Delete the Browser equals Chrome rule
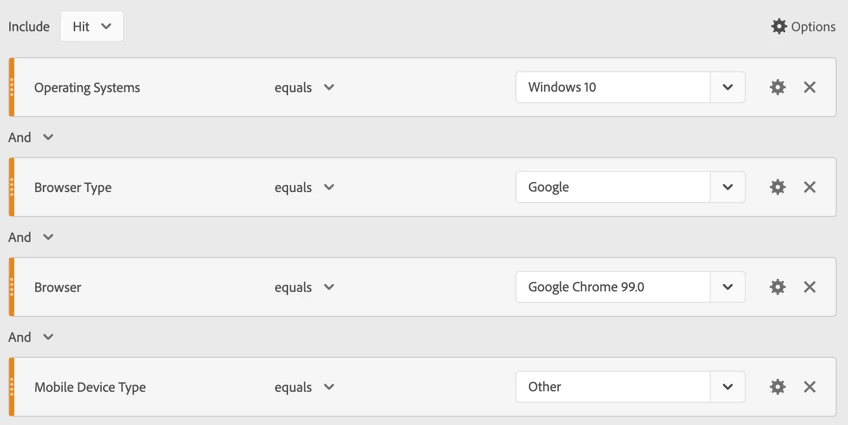This screenshot has width=848, height=425. point(810,287)
